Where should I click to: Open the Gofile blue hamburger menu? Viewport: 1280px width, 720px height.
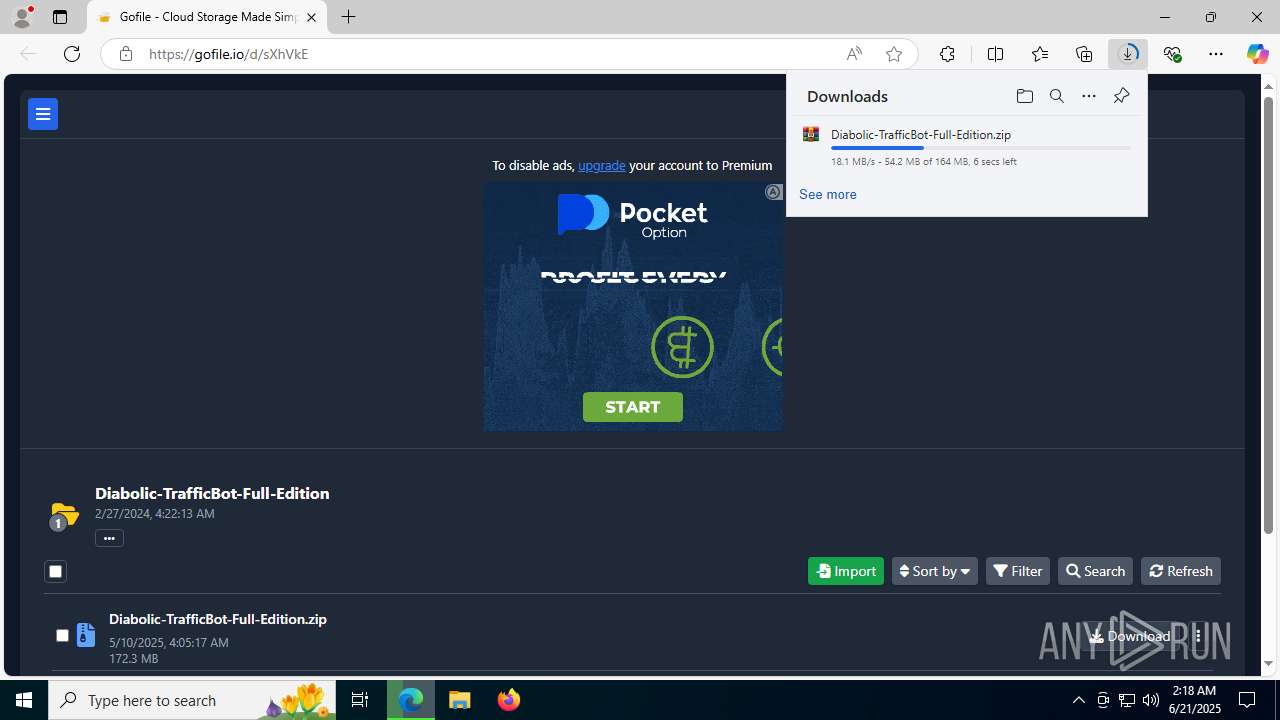43,114
